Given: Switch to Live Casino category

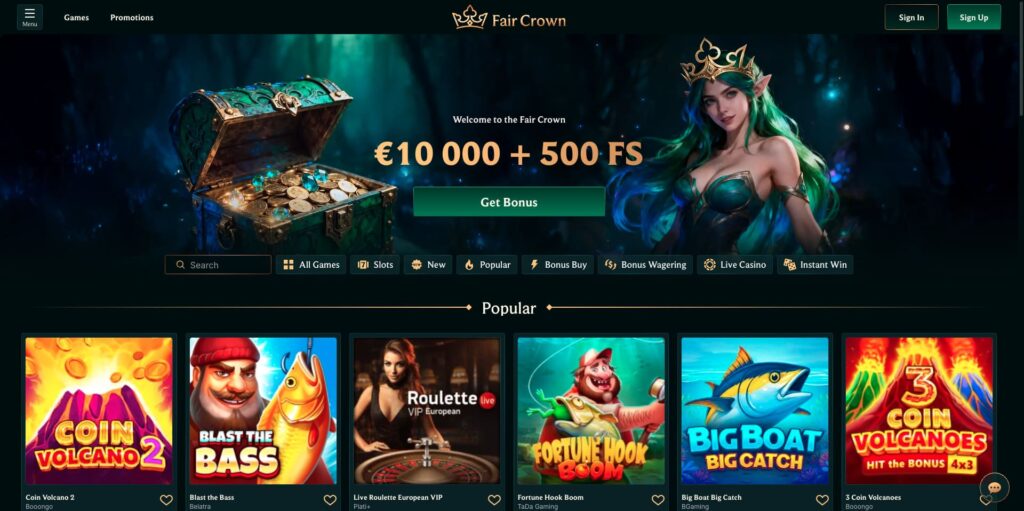Looking at the screenshot, I should (735, 265).
